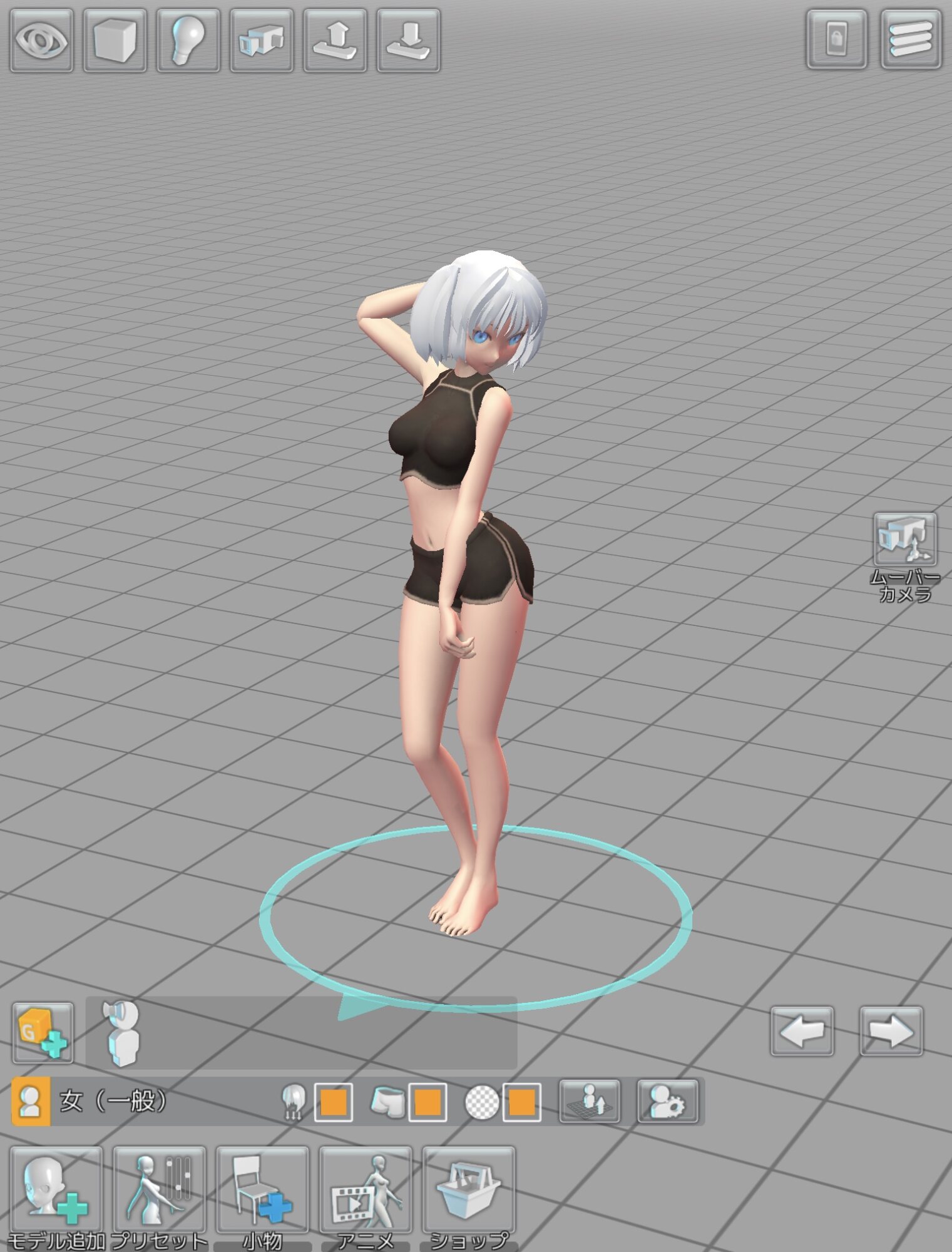Click the cube object icon

click(x=115, y=41)
